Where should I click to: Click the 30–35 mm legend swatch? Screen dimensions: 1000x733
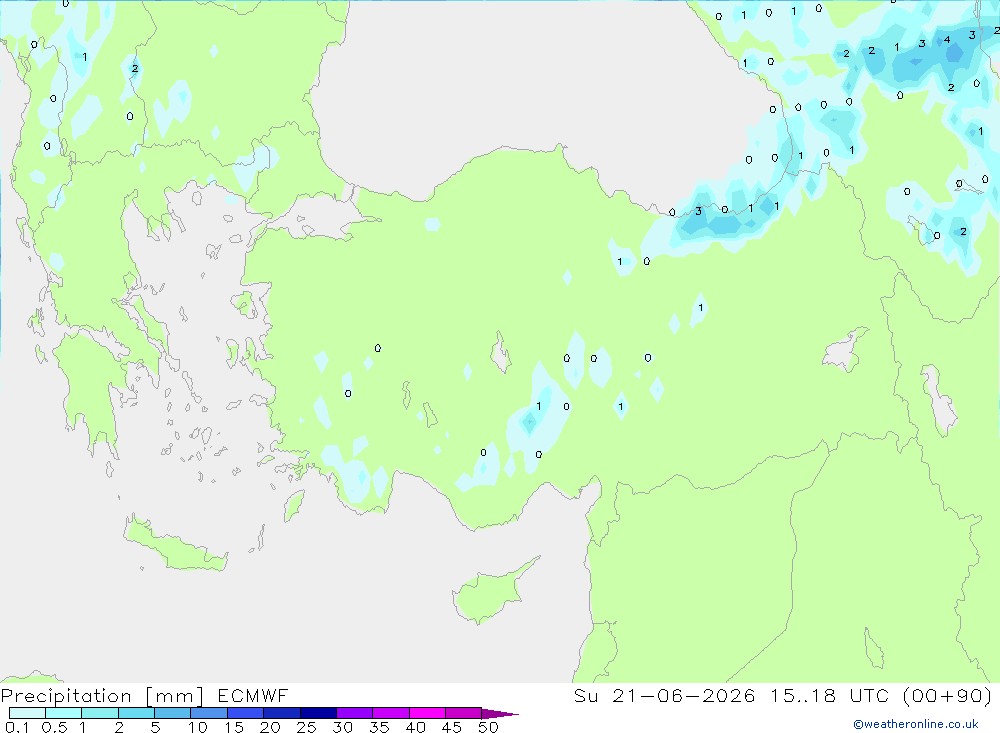(x=355, y=713)
